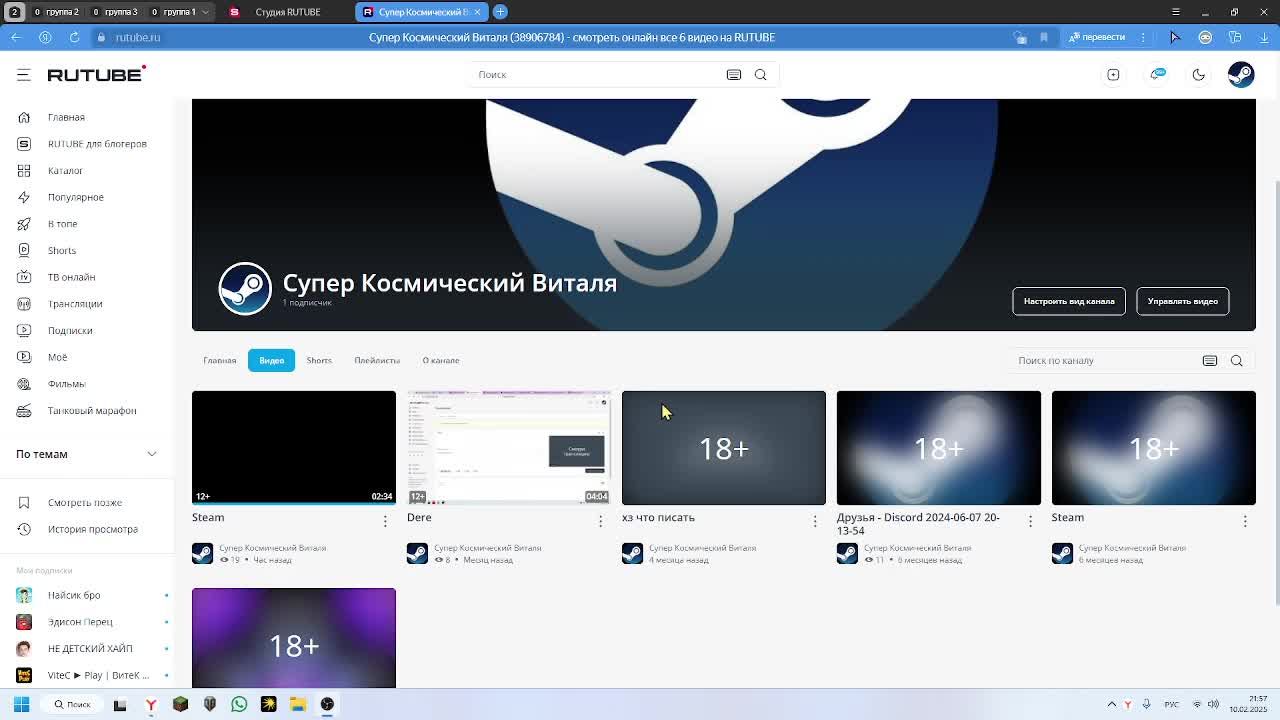This screenshot has height=720, width=1280.
Task: Open WhatsApp from the taskbar
Action: (239, 704)
